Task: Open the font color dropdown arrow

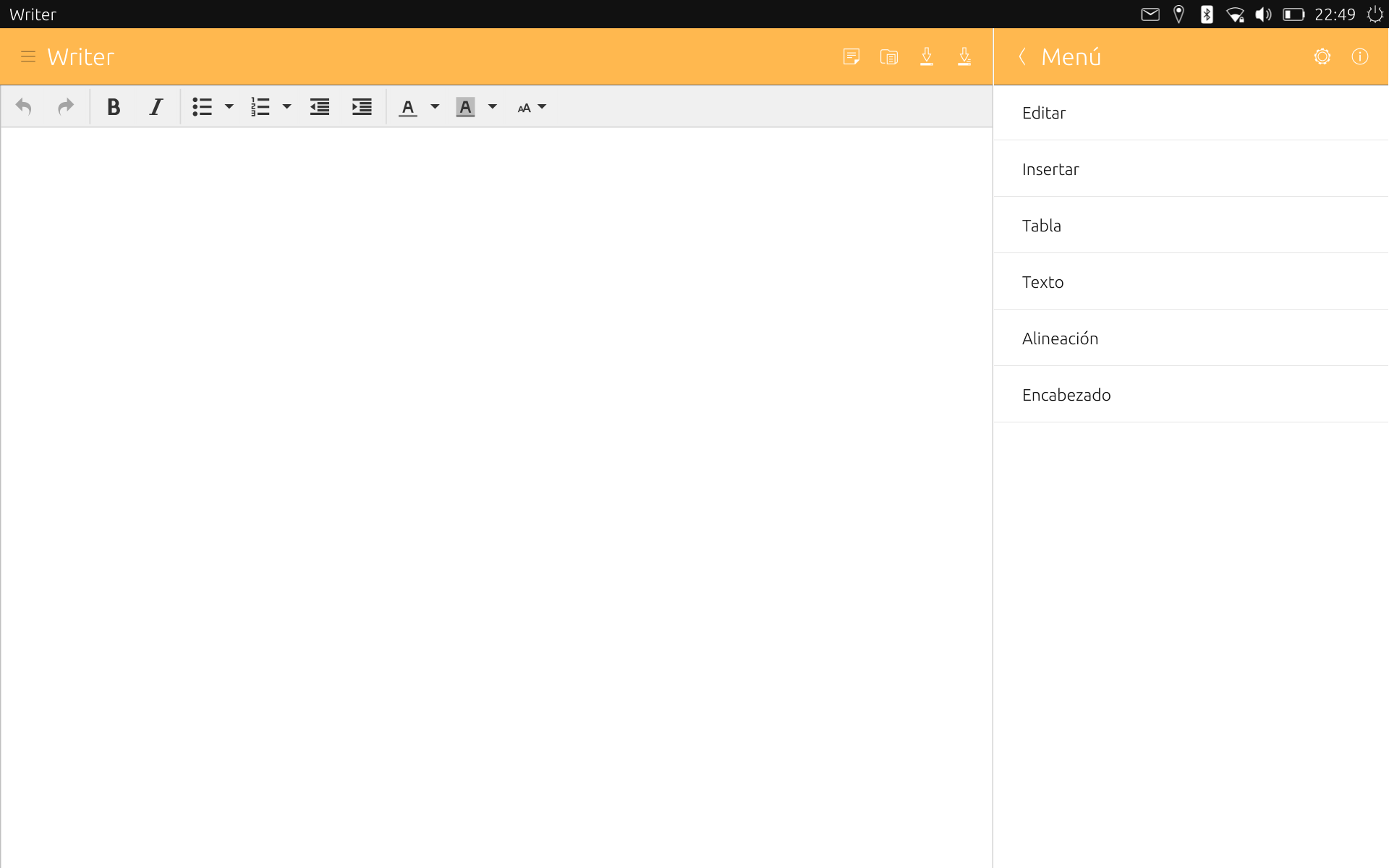Action: [435, 107]
